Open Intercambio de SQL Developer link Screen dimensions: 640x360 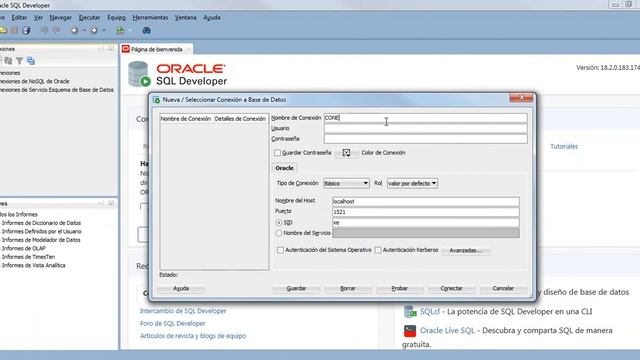coord(183,311)
